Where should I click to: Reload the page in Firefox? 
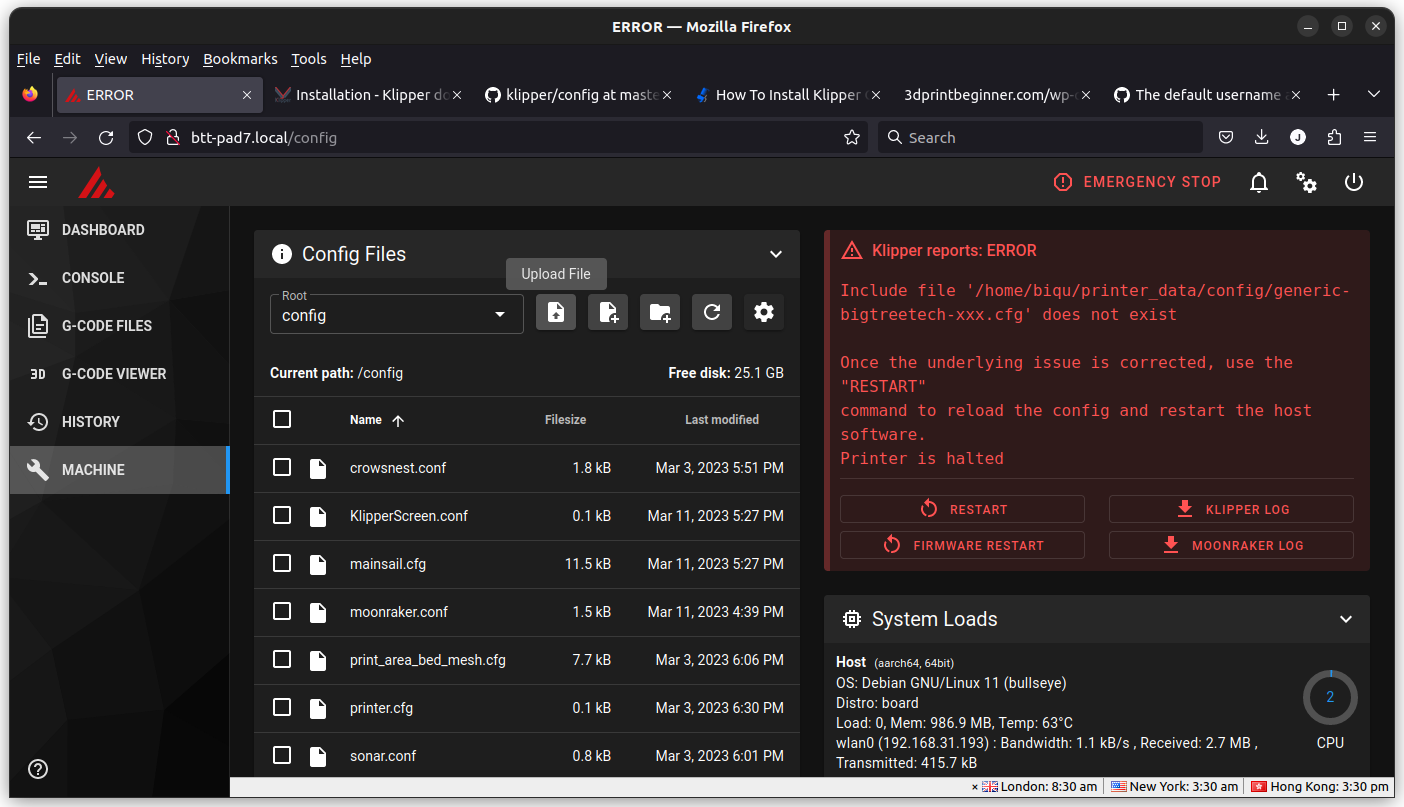pyautogui.click(x=106, y=138)
